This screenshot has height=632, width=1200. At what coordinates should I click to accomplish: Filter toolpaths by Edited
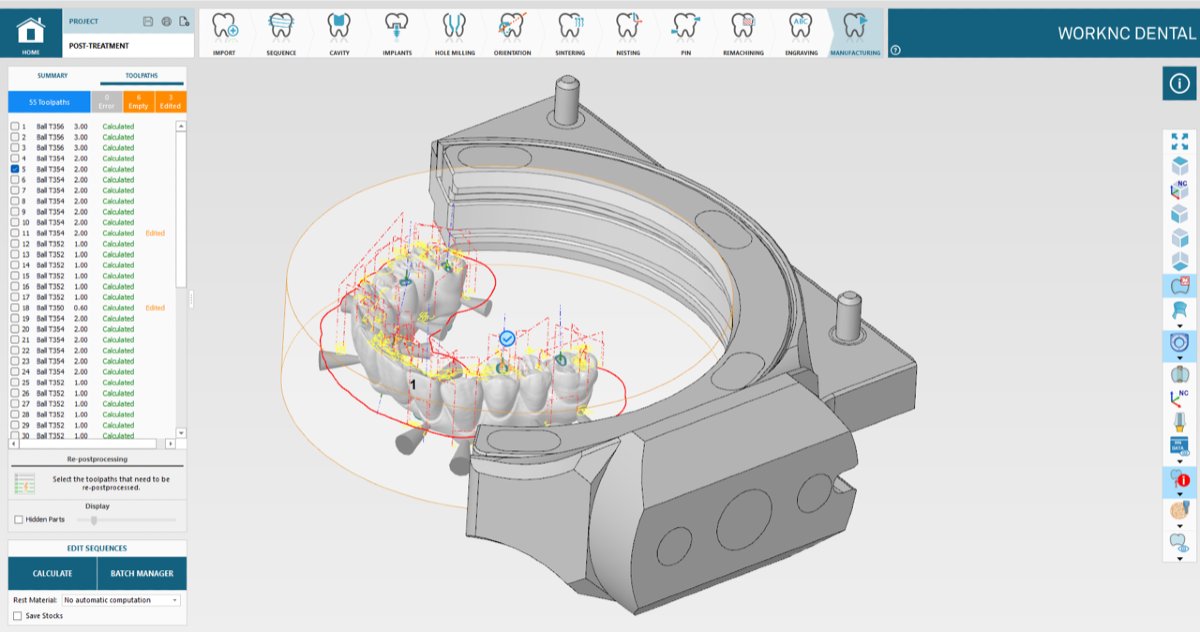(171, 101)
